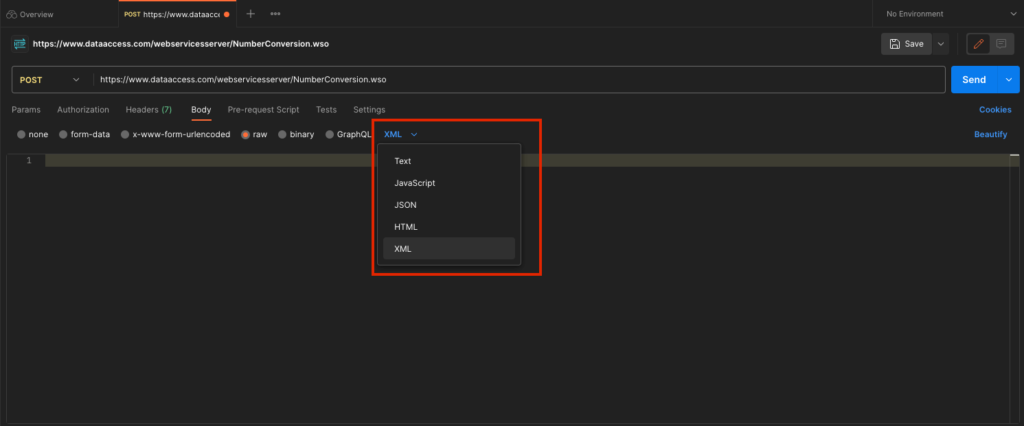Click the plus icon to add tab

(x=250, y=14)
